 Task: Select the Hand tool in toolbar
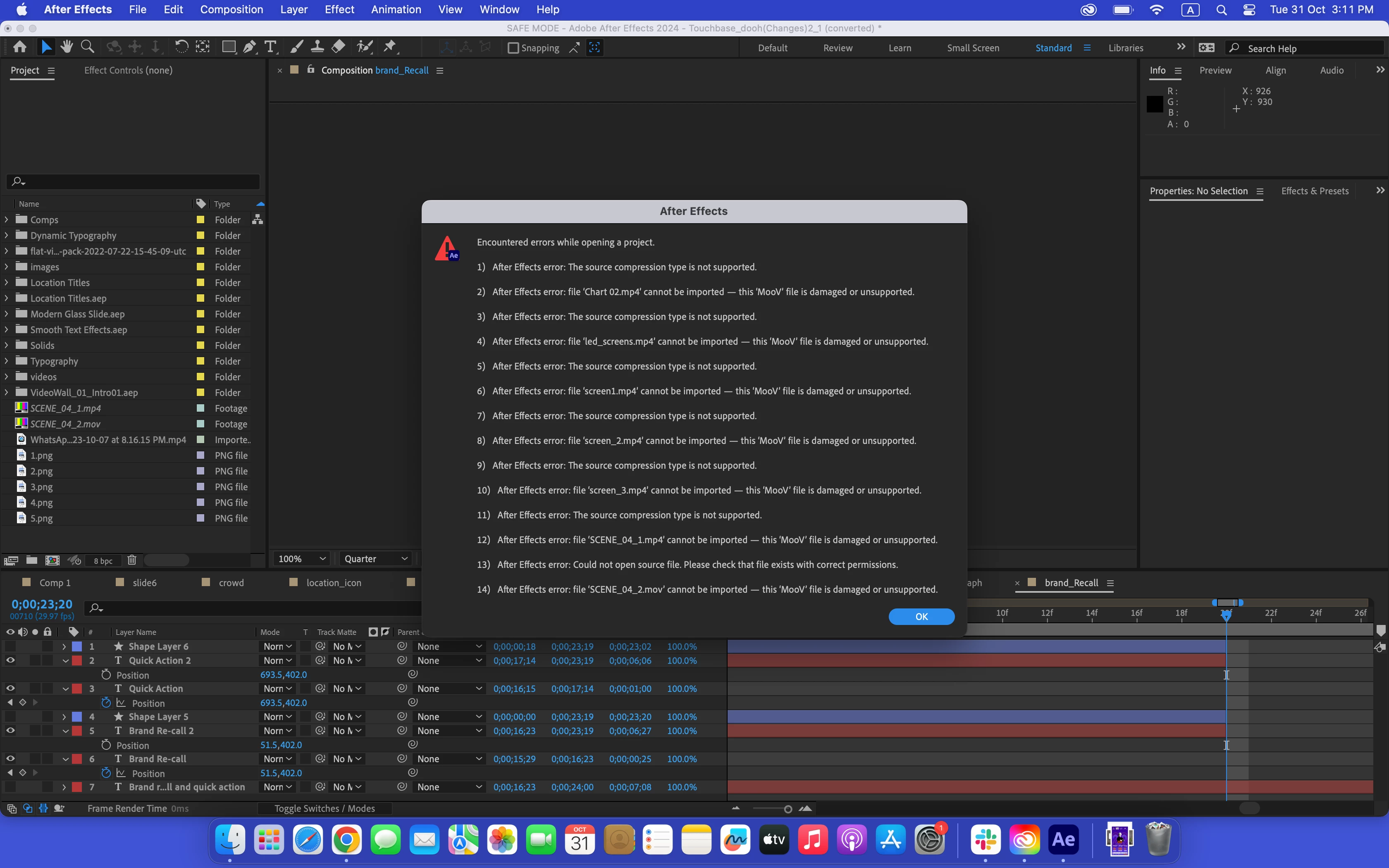click(67, 47)
